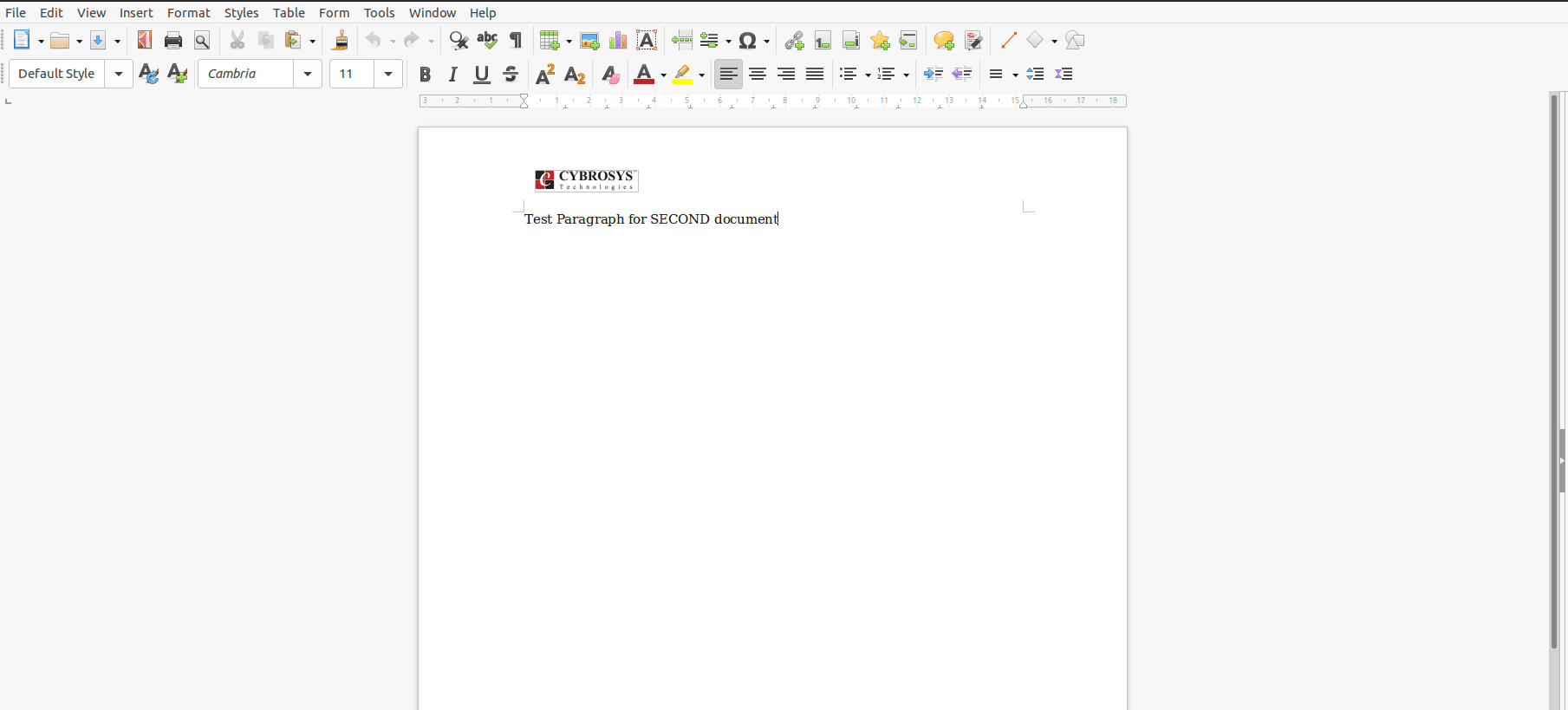The image size is (1568, 710).
Task: Click the Cut scissors icon
Action: coord(237,40)
